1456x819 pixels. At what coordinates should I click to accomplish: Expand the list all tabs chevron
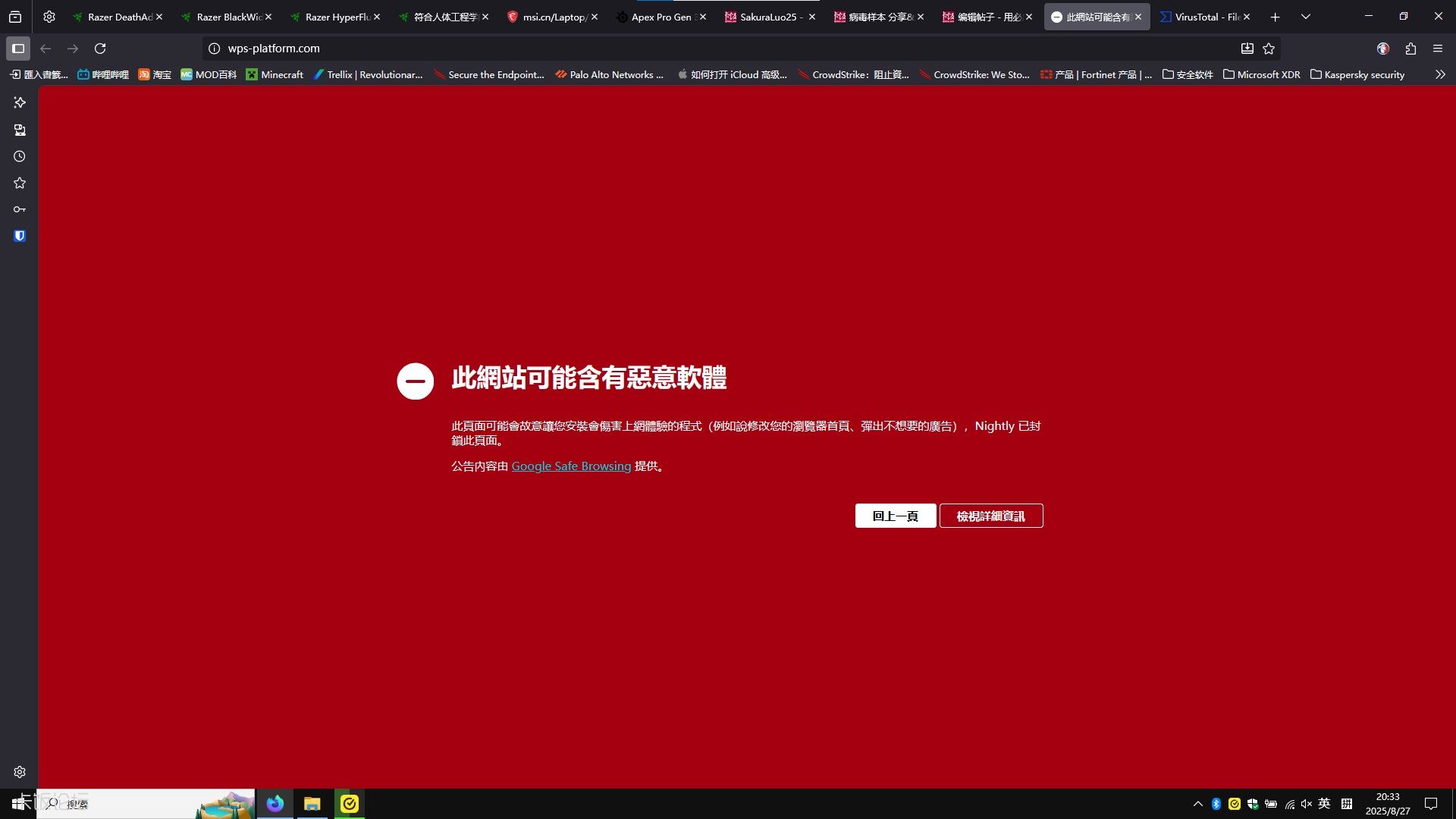[1306, 17]
